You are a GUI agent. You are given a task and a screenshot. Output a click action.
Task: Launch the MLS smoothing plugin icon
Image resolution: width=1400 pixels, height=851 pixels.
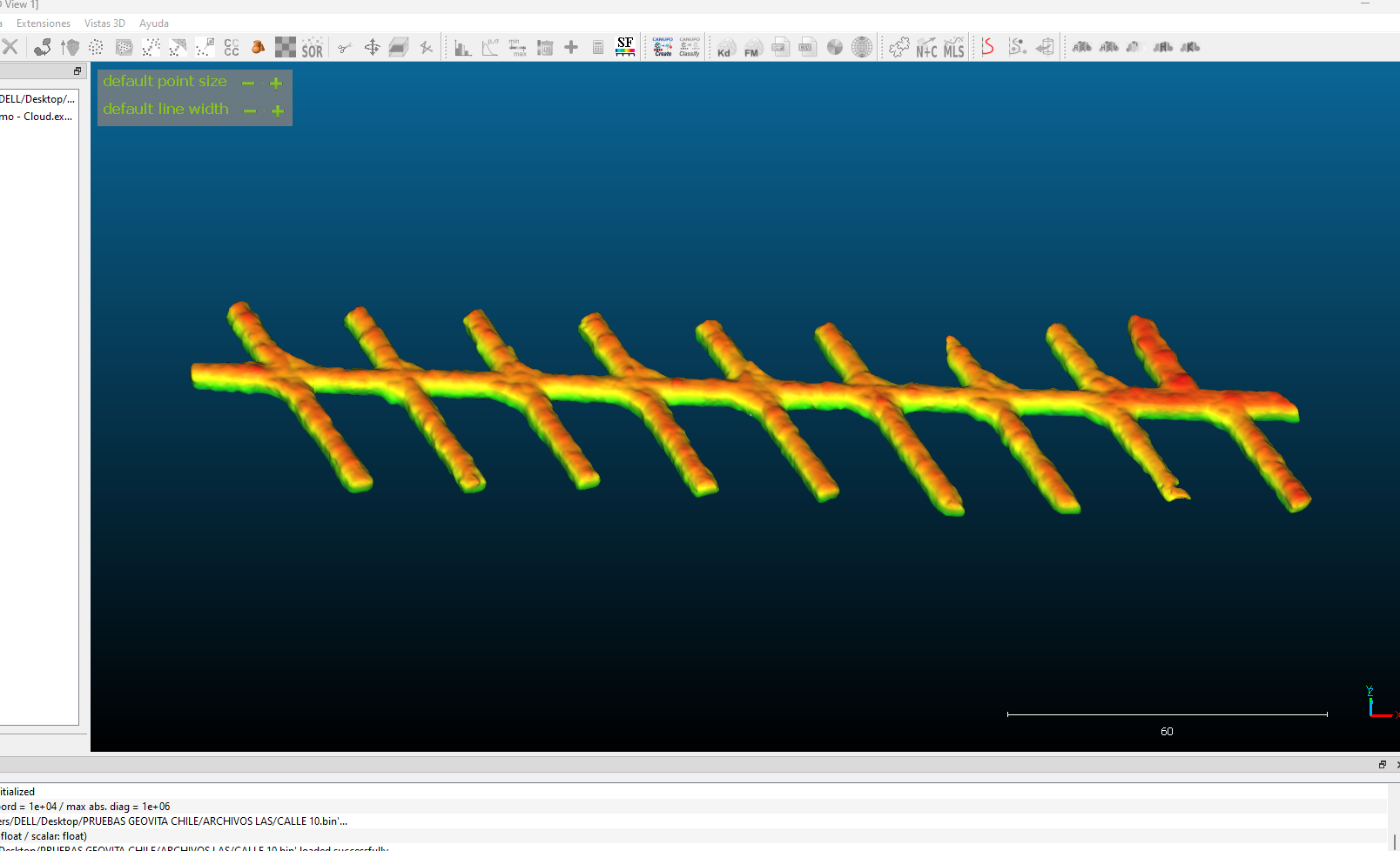[954, 48]
